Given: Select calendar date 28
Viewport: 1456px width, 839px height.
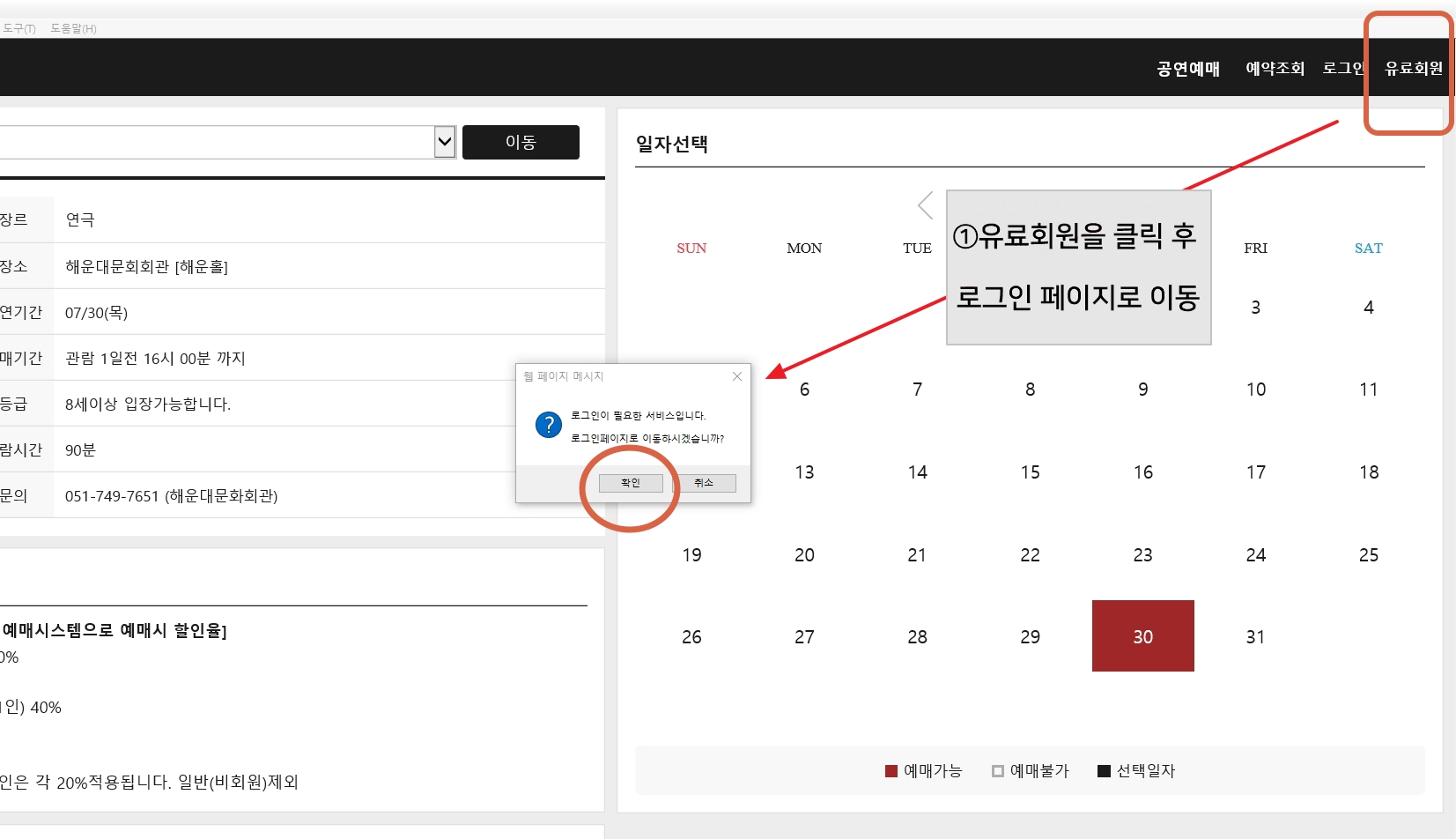Looking at the screenshot, I should (917, 637).
